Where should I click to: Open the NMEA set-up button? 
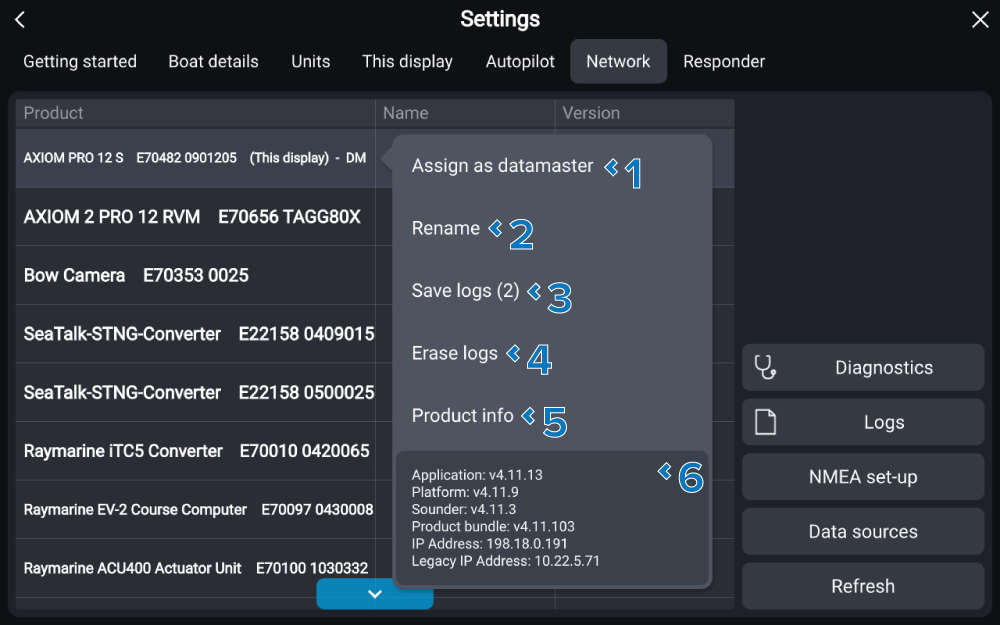pos(863,477)
